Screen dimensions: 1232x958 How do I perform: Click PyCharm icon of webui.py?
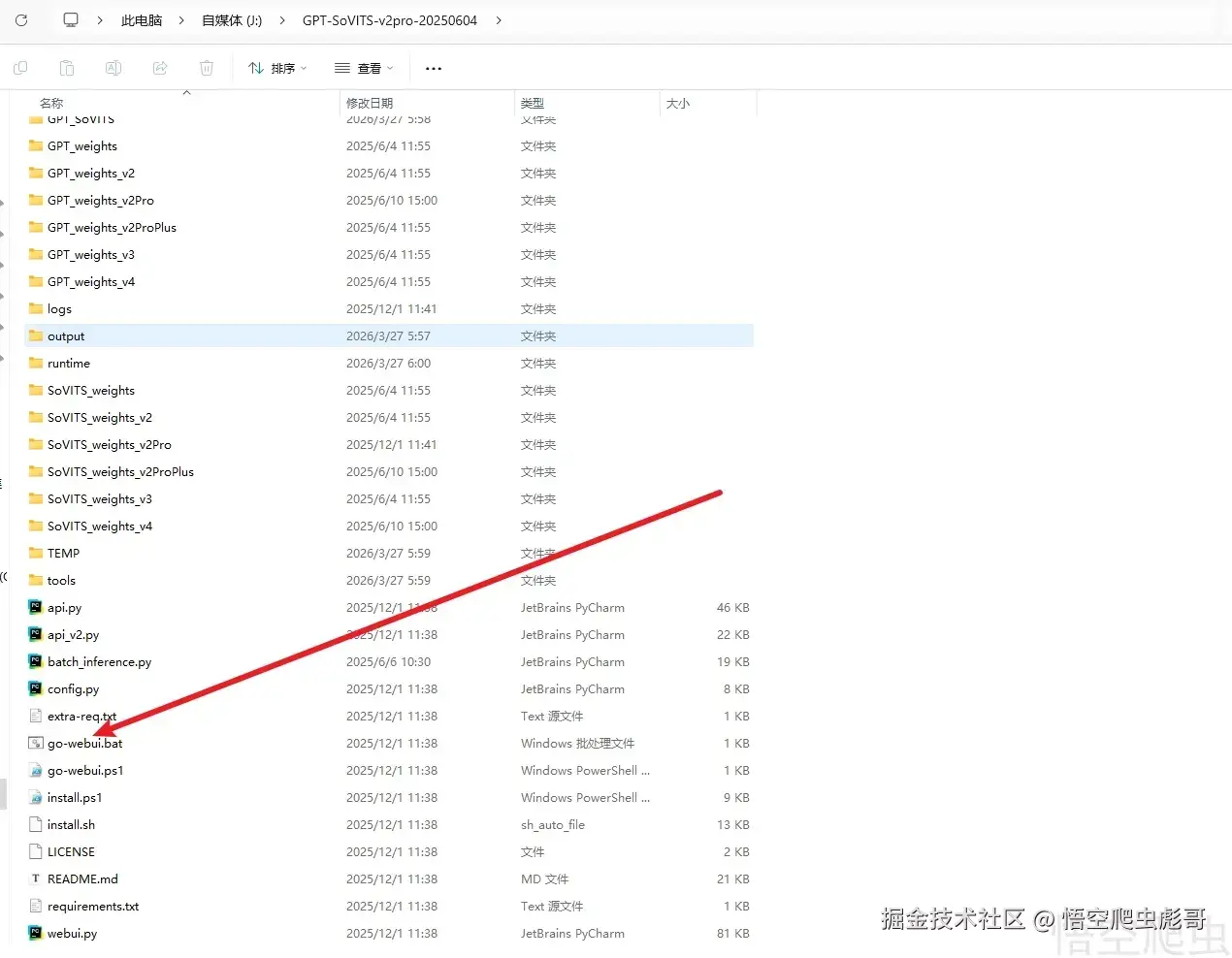(36, 933)
